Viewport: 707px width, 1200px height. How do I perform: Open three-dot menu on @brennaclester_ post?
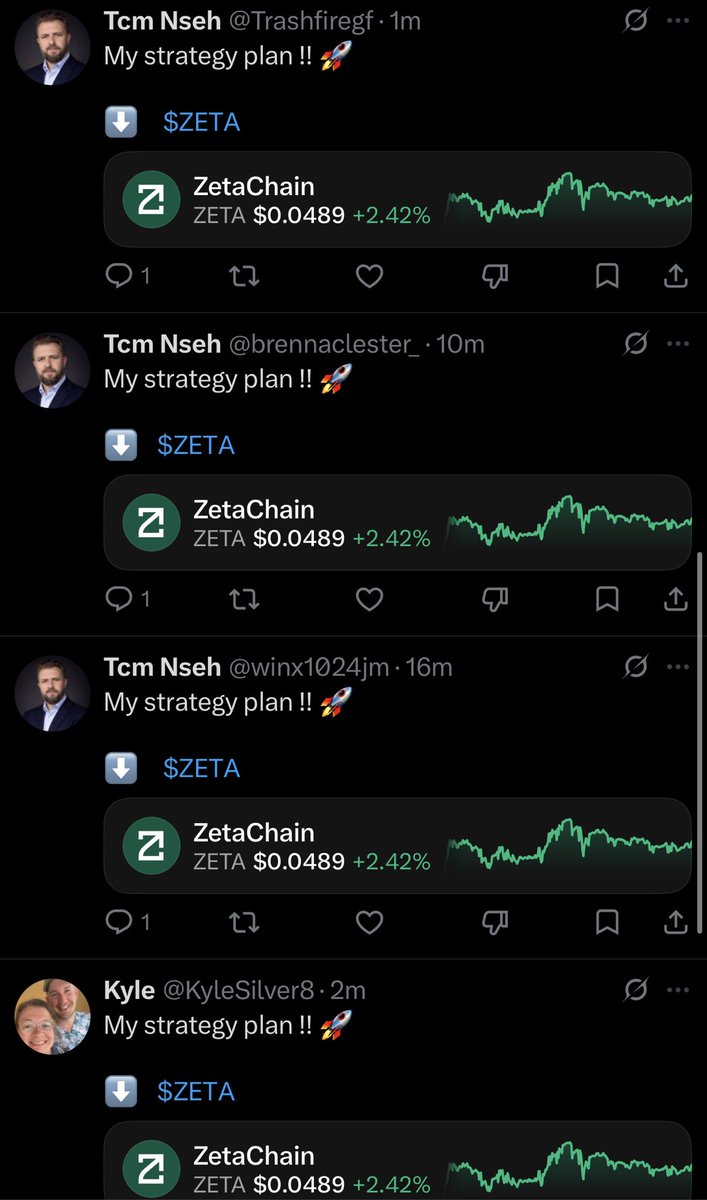click(x=678, y=343)
